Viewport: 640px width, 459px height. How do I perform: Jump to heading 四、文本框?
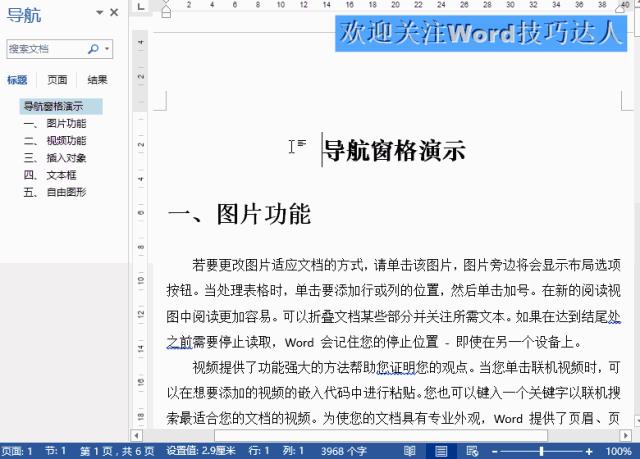(x=50, y=175)
